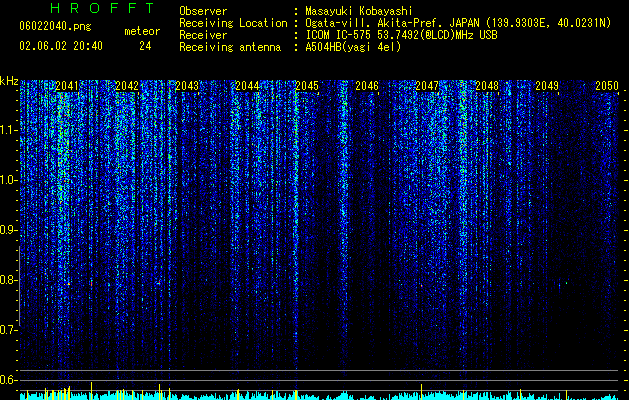Screen dimensions: 629x400
Task: Click the 2050 time marker
Action: [607, 86]
